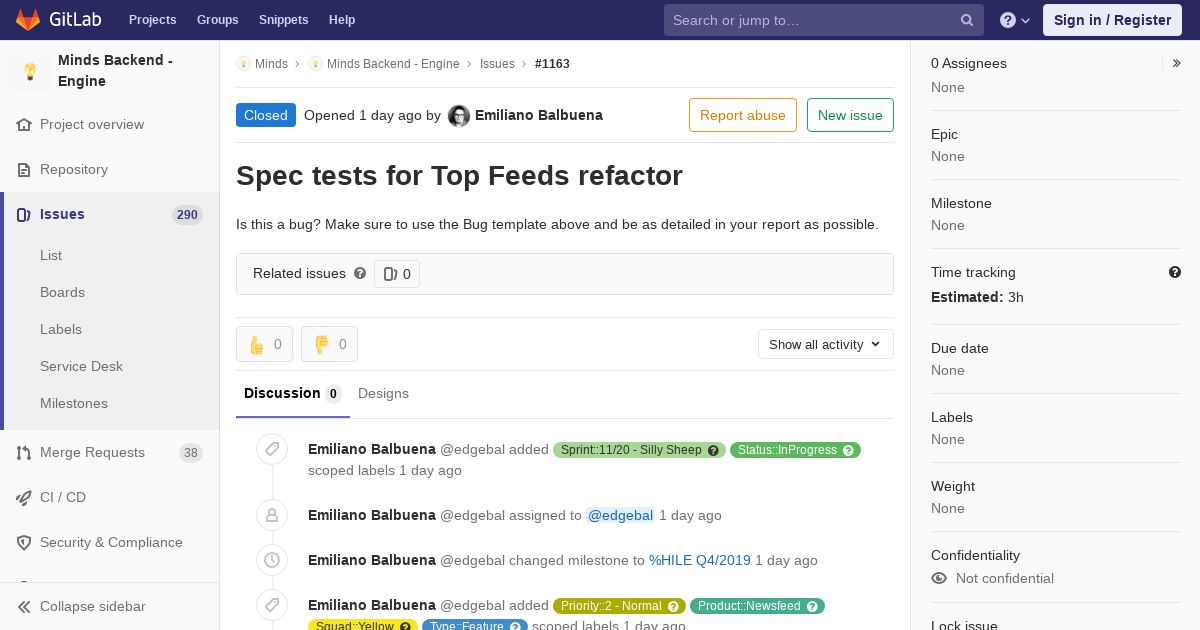Open the Help question mark menu
Screen dimensions: 1200x630
1015,20
